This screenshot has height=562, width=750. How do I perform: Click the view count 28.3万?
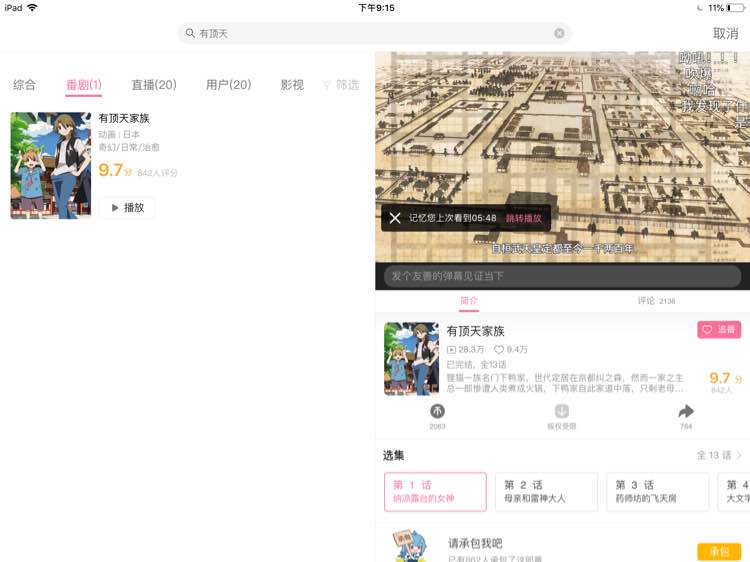click(x=465, y=350)
